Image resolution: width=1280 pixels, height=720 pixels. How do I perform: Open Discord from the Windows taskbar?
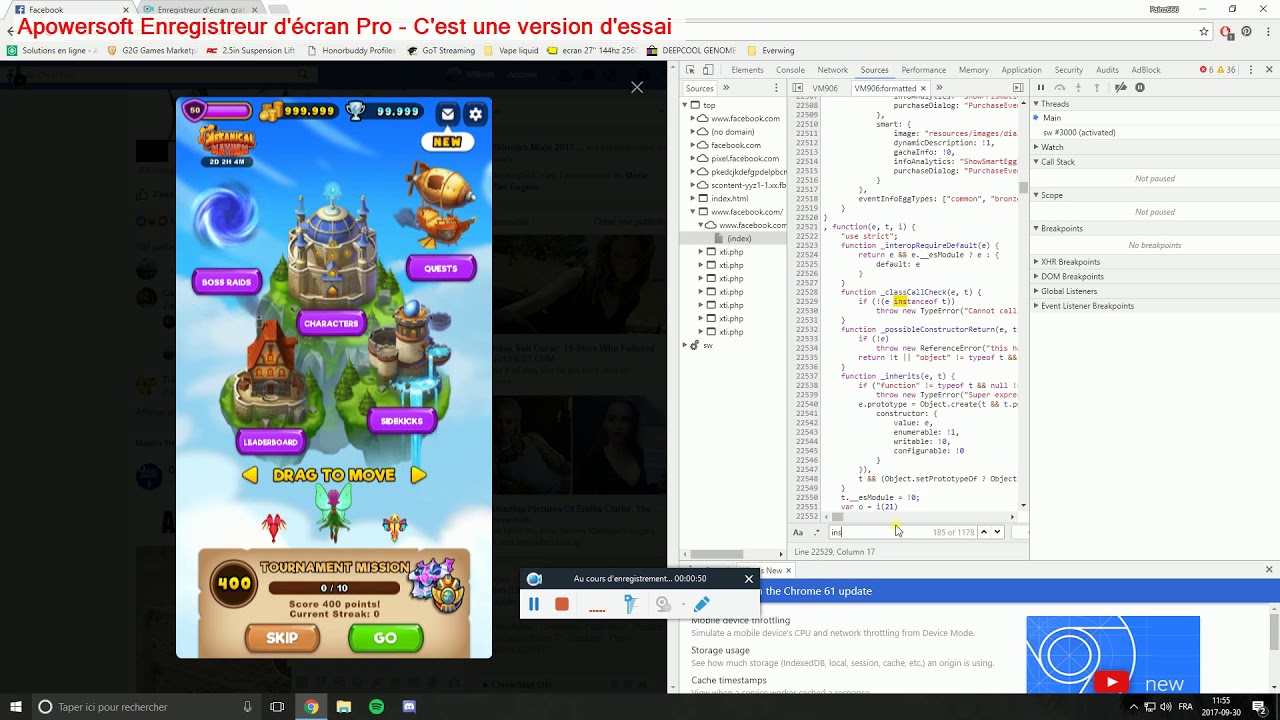408,707
